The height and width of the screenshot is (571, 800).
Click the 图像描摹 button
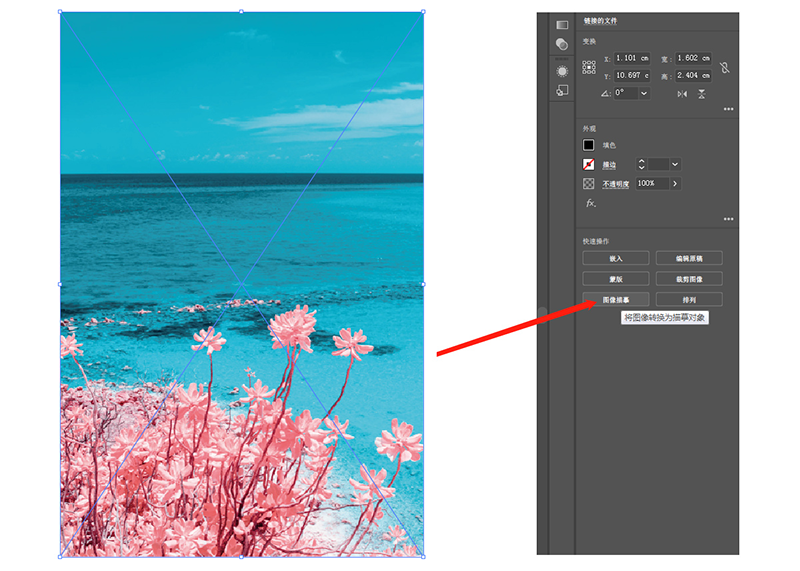coord(615,299)
